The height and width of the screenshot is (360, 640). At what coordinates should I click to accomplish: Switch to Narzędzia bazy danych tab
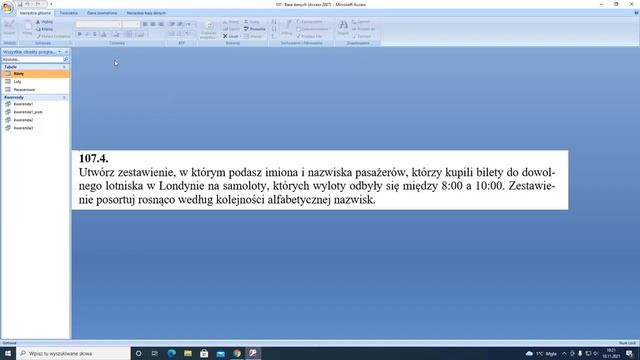coord(146,13)
